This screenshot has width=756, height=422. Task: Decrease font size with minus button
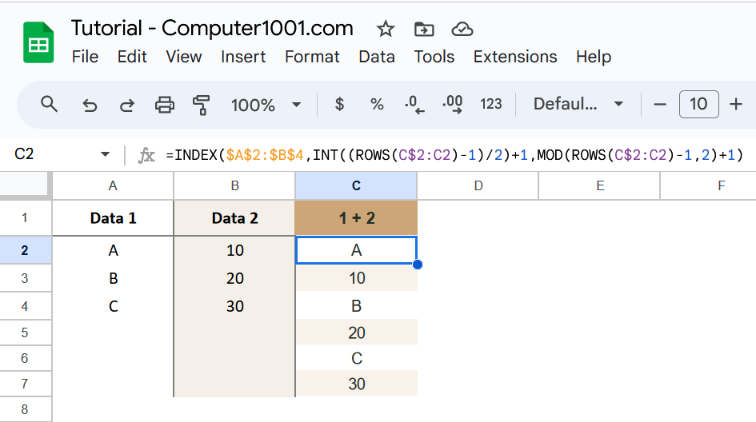(x=660, y=104)
